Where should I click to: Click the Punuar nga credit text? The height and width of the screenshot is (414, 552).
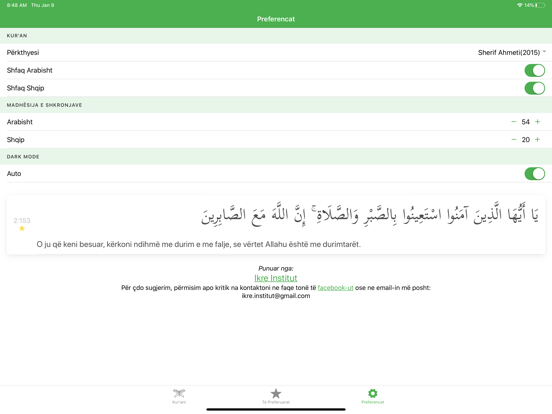tap(276, 269)
